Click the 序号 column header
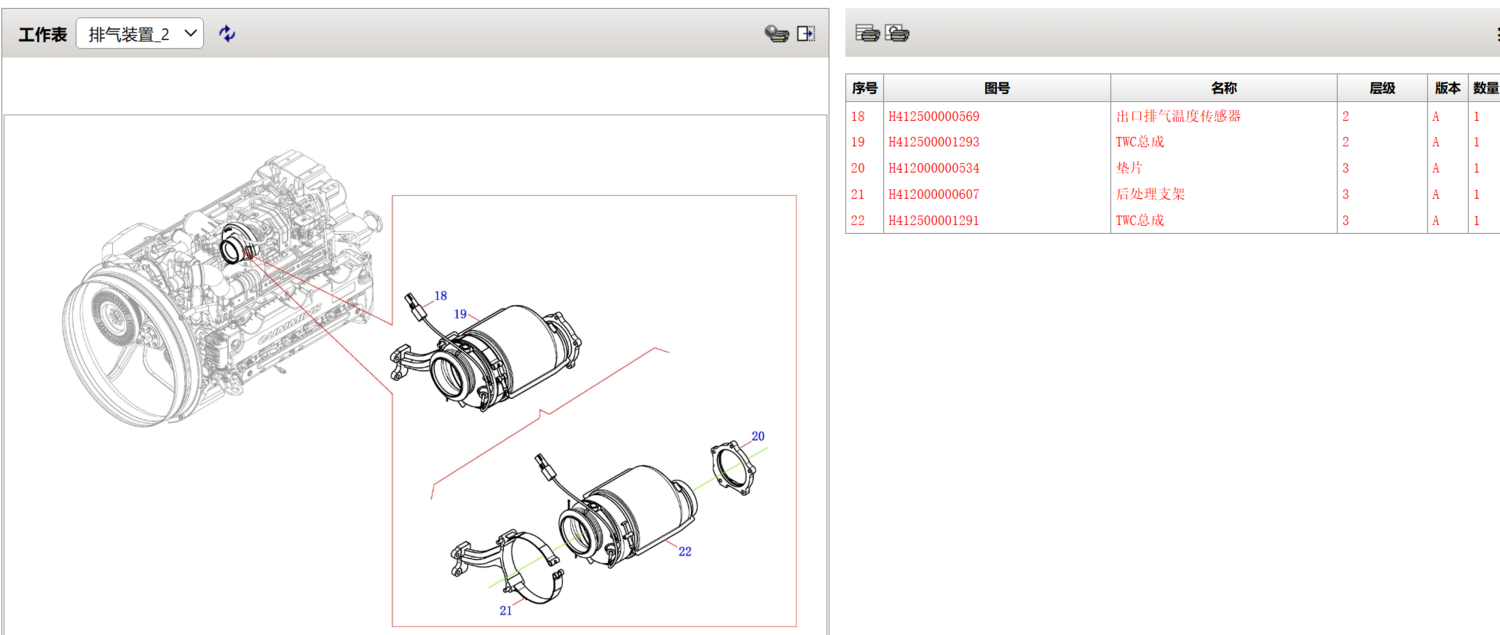The height and width of the screenshot is (635, 1500). coord(864,88)
